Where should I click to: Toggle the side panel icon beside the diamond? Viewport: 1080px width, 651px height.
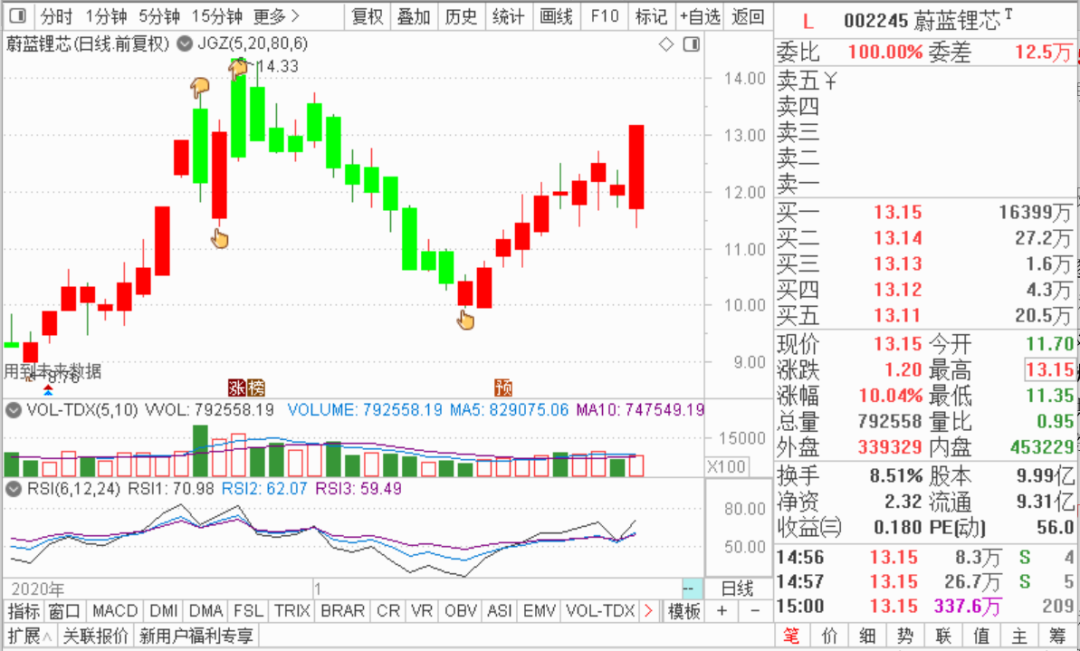point(690,44)
